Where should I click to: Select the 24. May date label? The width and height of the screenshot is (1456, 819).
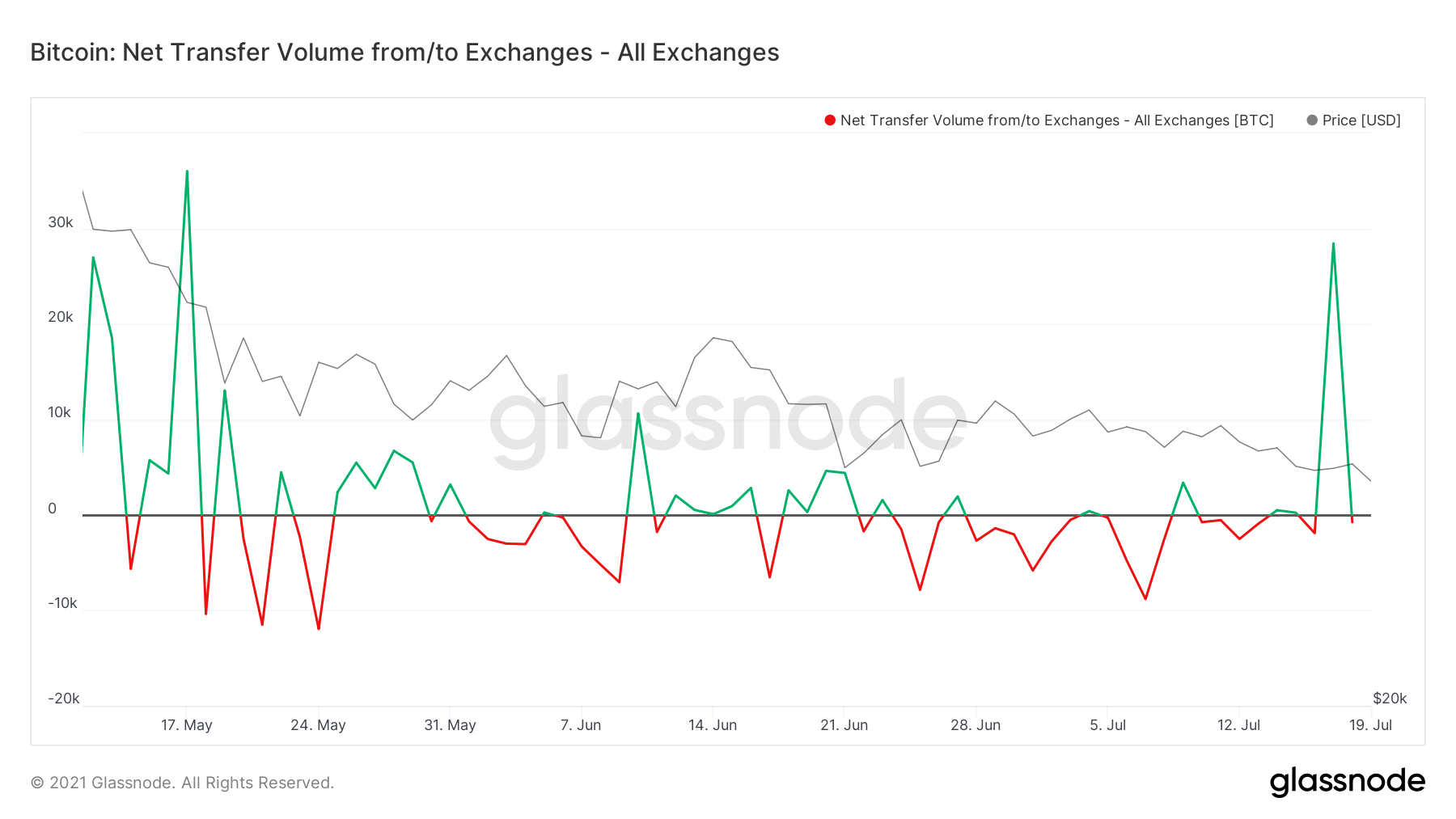pyautogui.click(x=318, y=725)
